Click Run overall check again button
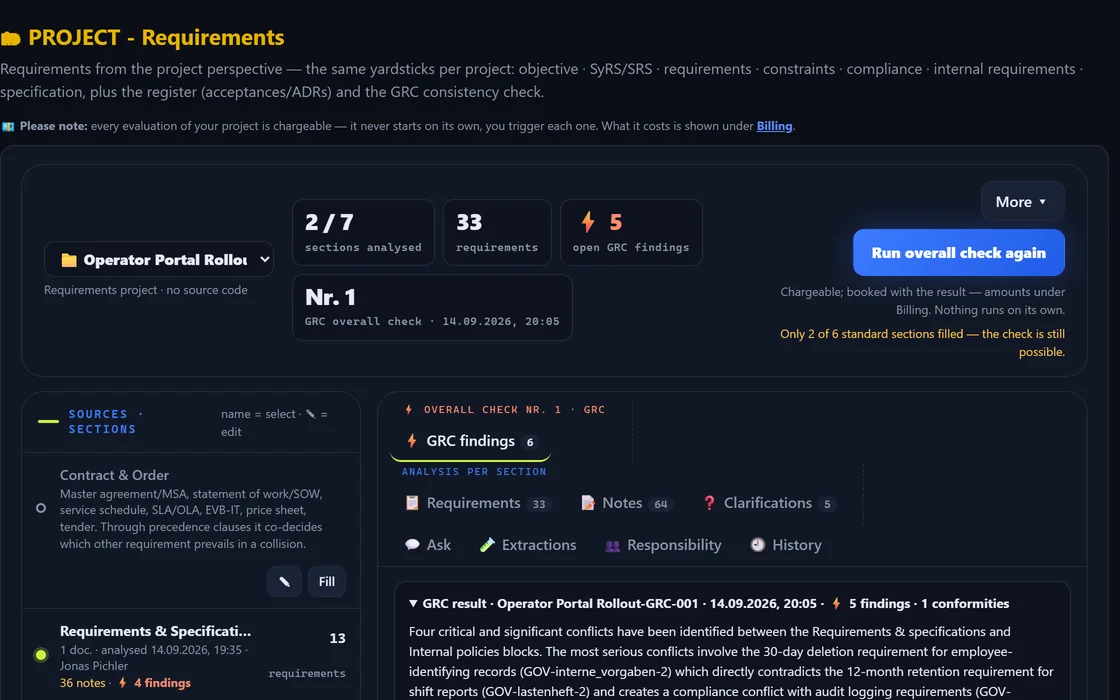1120x700 pixels. coord(959,253)
